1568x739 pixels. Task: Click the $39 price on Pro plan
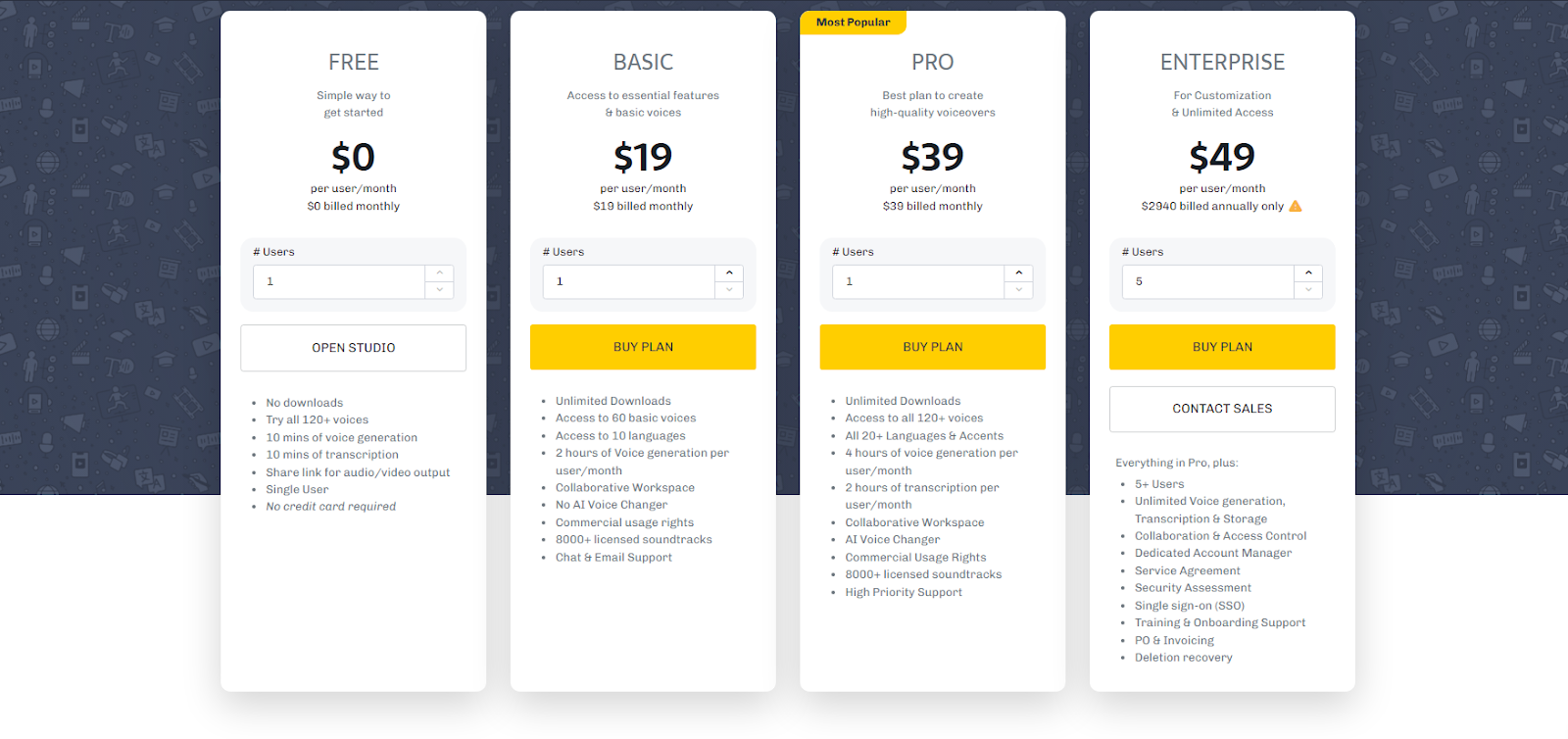[933, 157]
